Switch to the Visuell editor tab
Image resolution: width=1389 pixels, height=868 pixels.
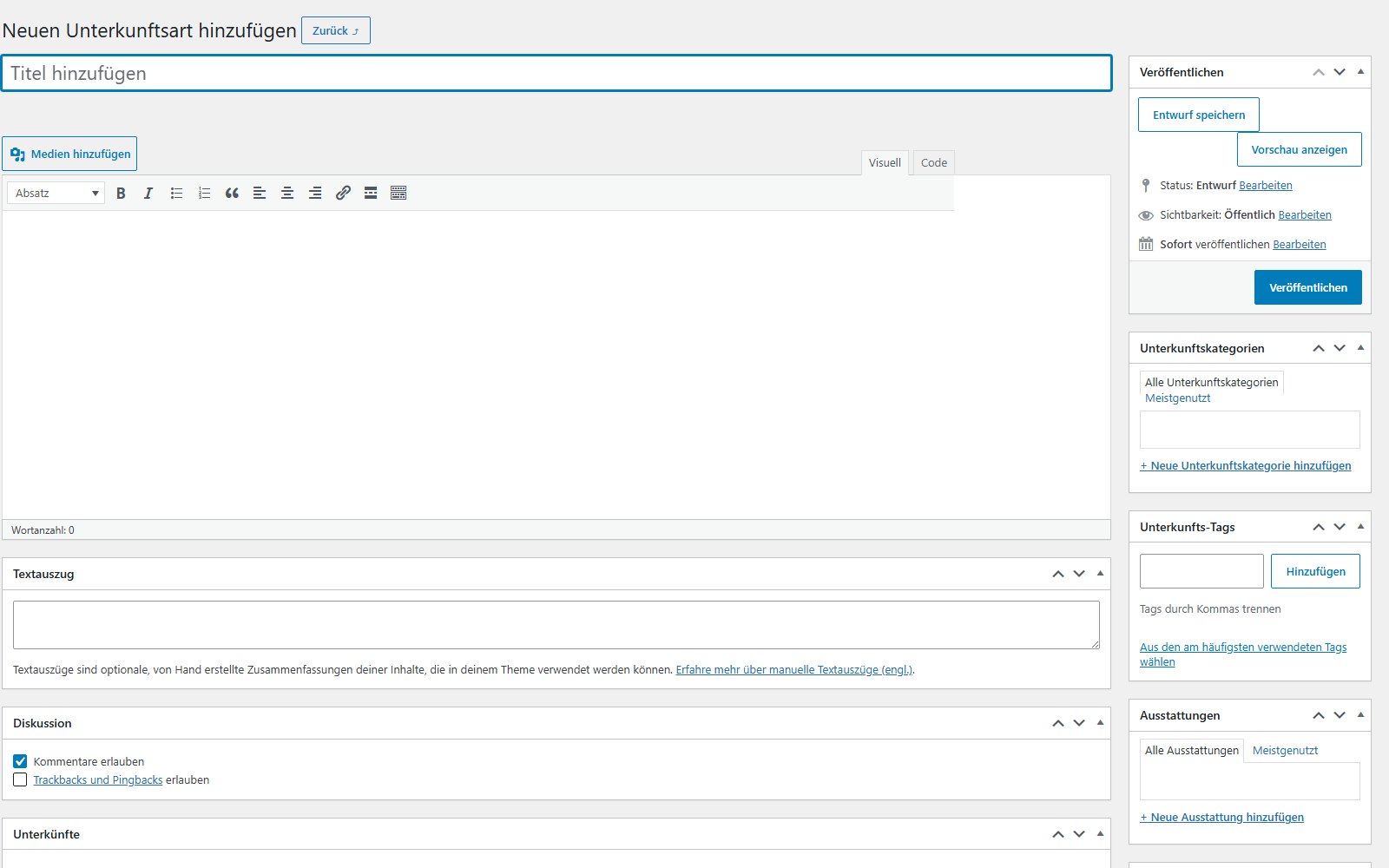click(x=885, y=162)
